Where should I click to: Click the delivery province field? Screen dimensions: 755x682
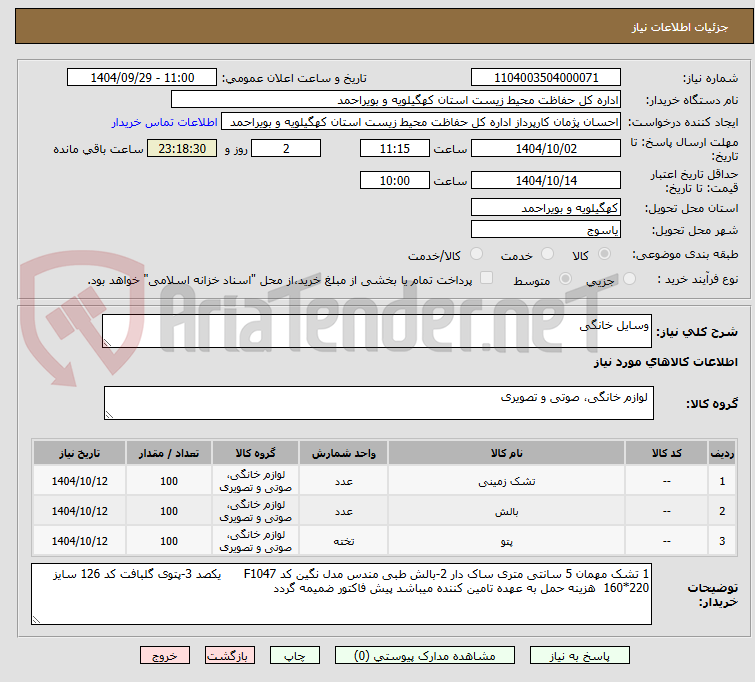(x=546, y=208)
